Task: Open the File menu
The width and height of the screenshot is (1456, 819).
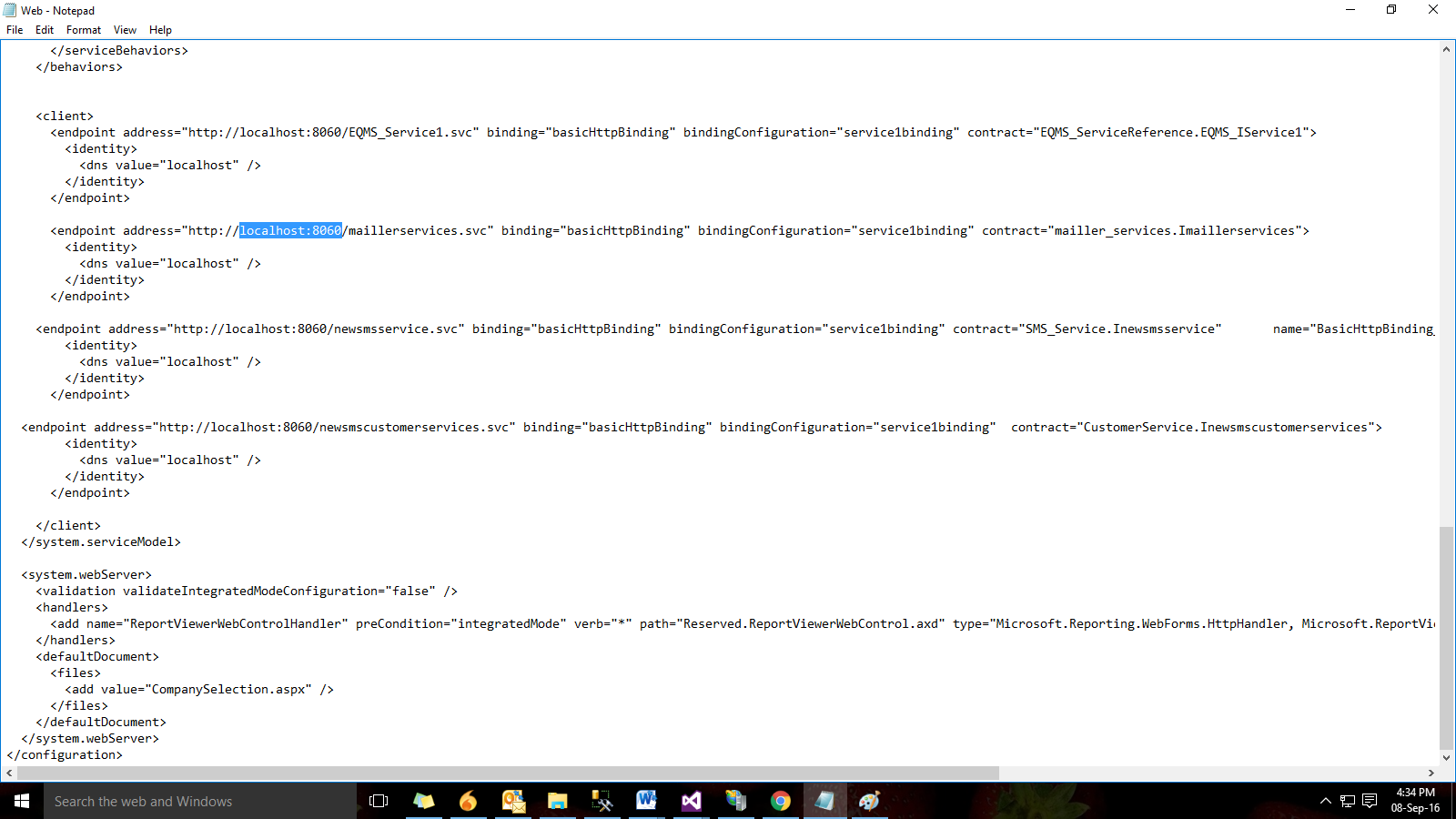Action: pos(15,30)
